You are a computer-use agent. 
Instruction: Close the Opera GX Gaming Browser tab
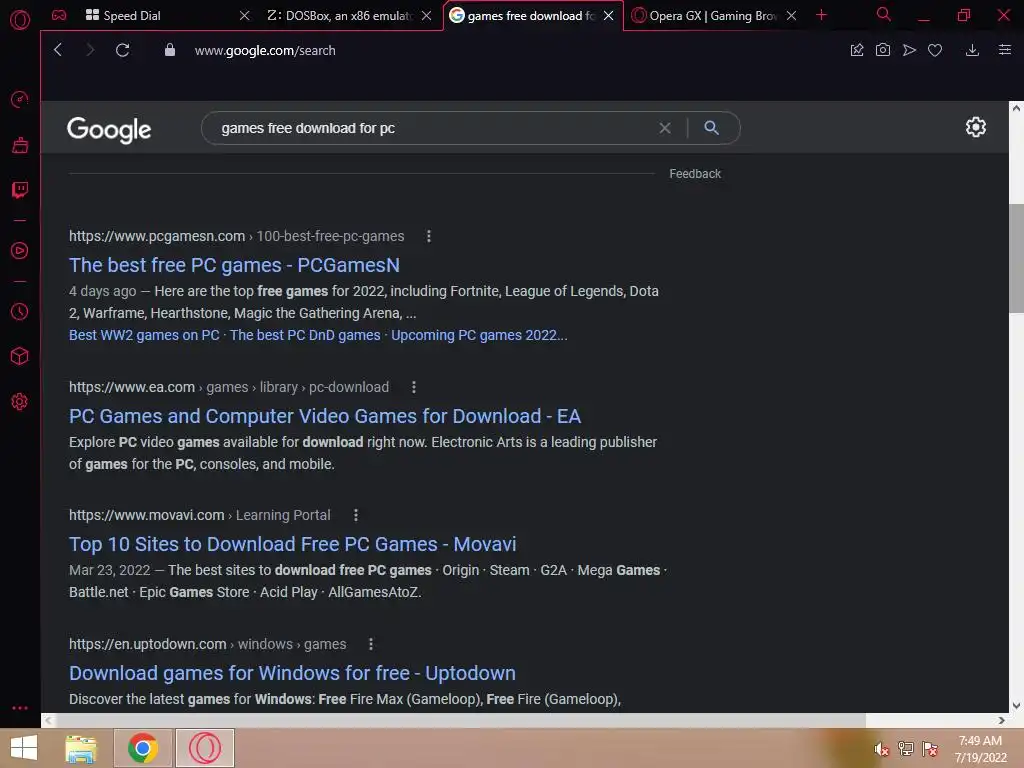[x=792, y=15]
